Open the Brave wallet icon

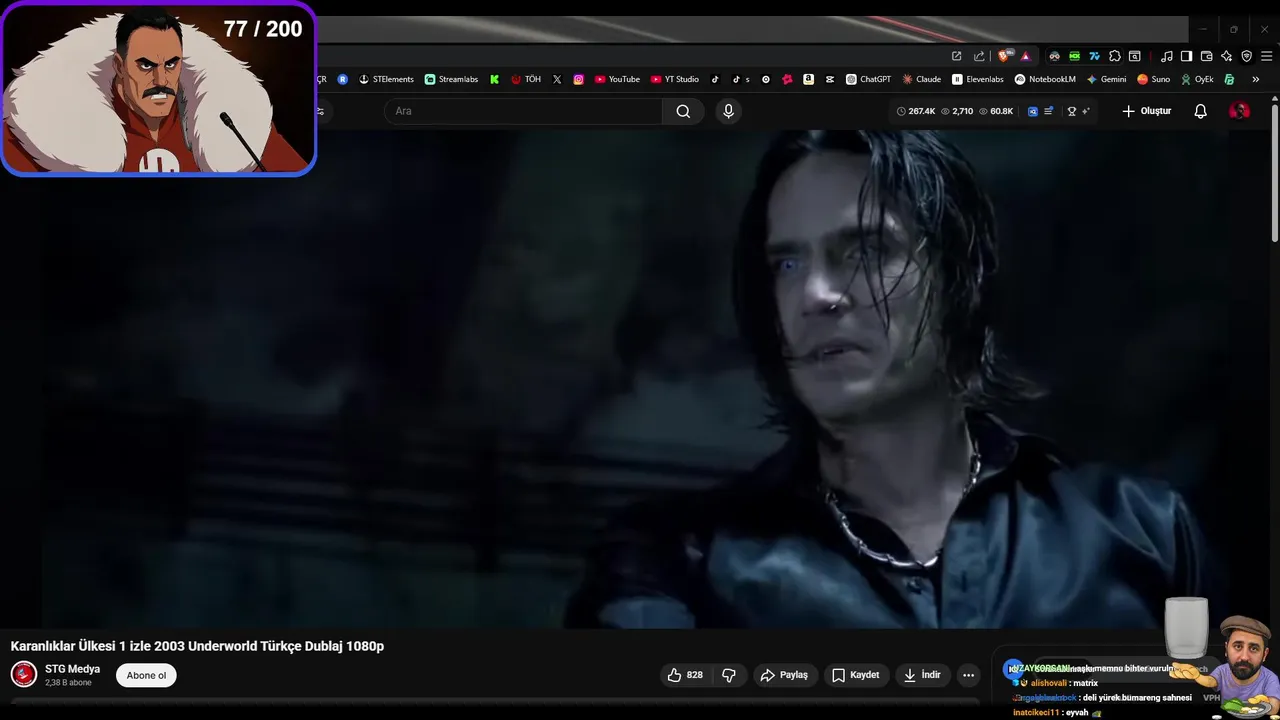(x=1206, y=56)
